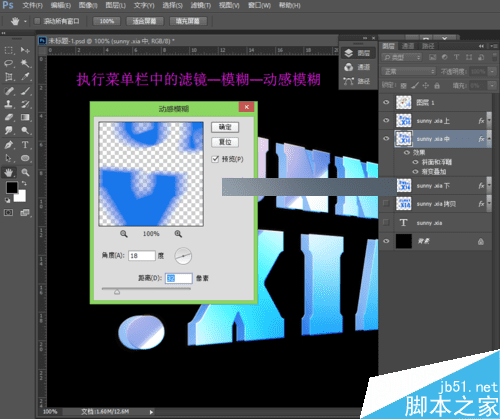Select the Horizontal Type tool
The width and height of the screenshot is (500, 419).
[25, 145]
